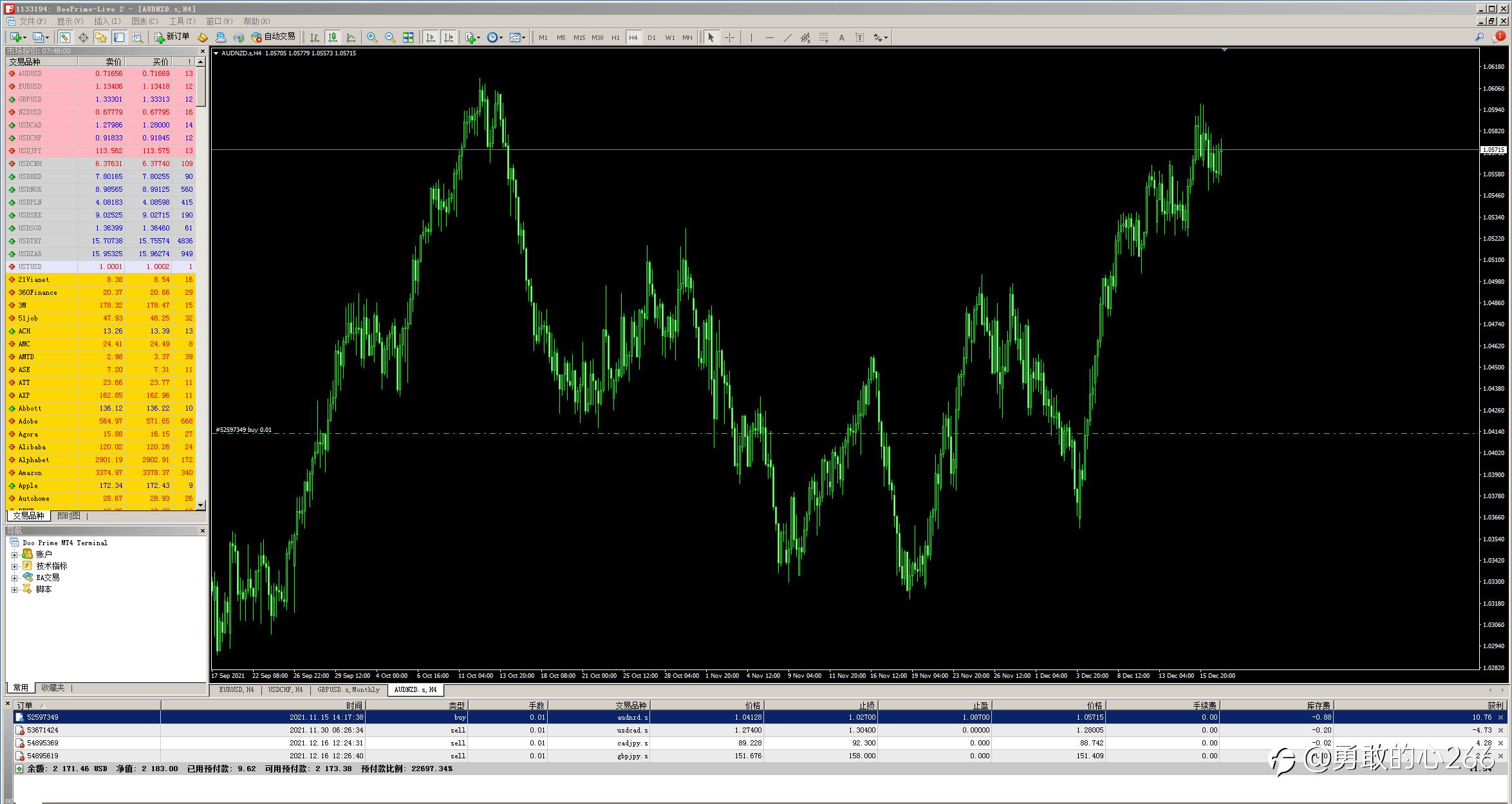Select the M15 timeframe button
This screenshot has height=804, width=1512.
579,37
